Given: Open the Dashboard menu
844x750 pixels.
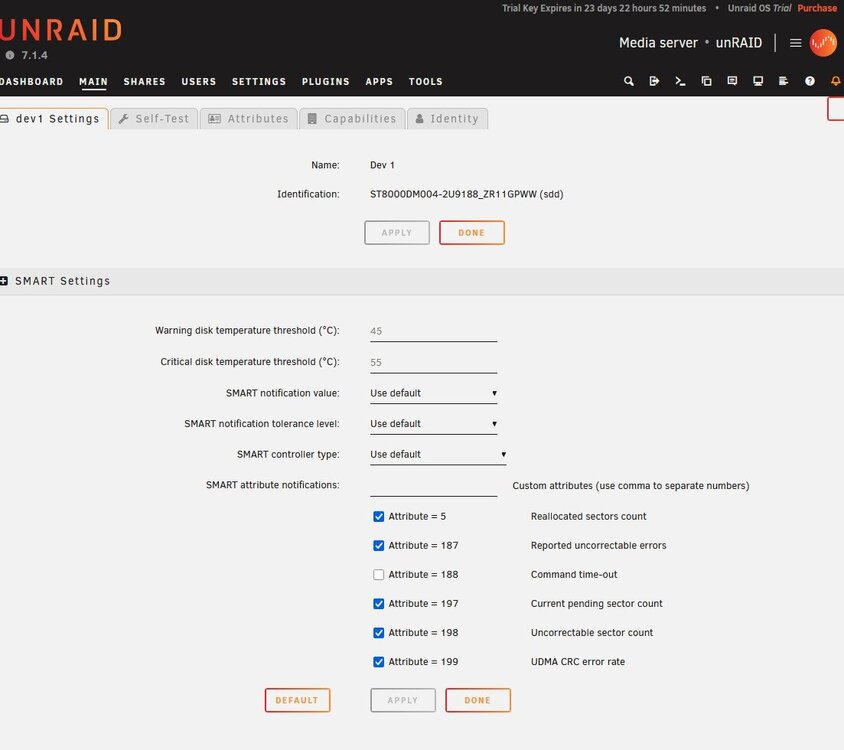Looking at the screenshot, I should (31, 82).
